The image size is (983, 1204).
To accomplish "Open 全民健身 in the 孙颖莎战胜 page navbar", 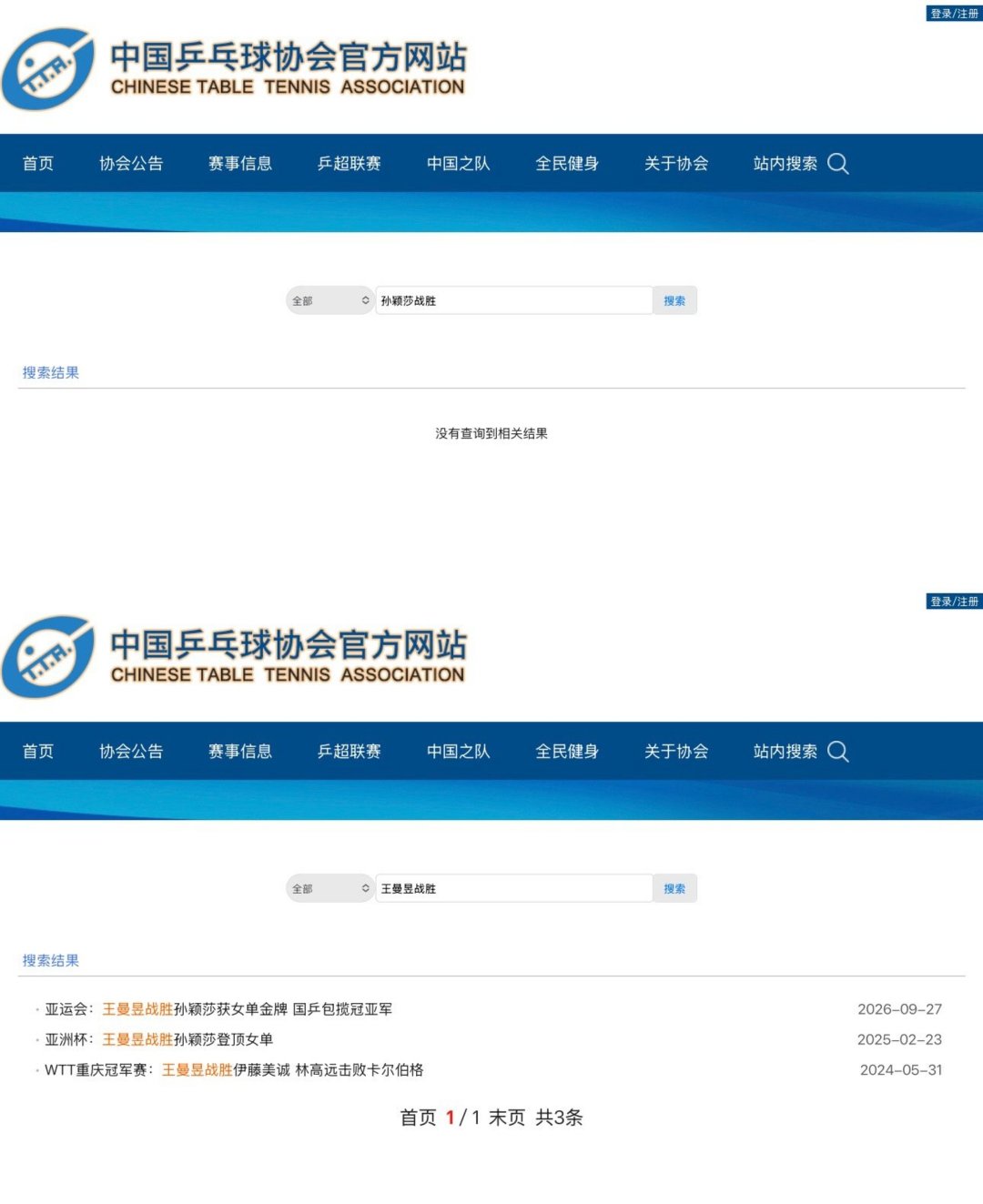I will pyautogui.click(x=567, y=164).
